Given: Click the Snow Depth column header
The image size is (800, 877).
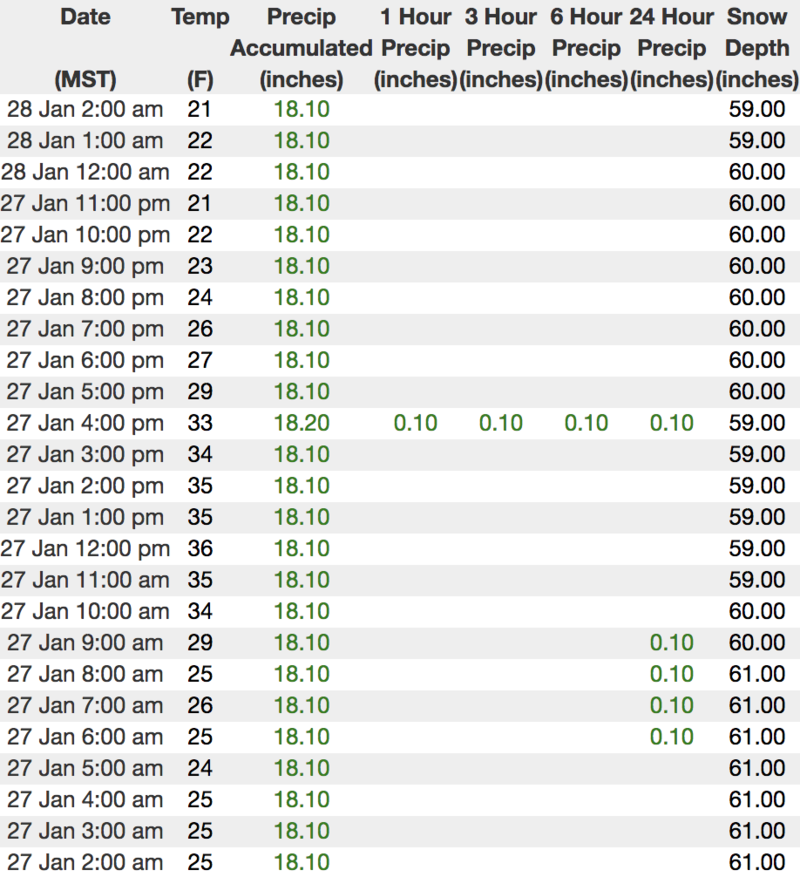Looking at the screenshot, I should 757,47.
